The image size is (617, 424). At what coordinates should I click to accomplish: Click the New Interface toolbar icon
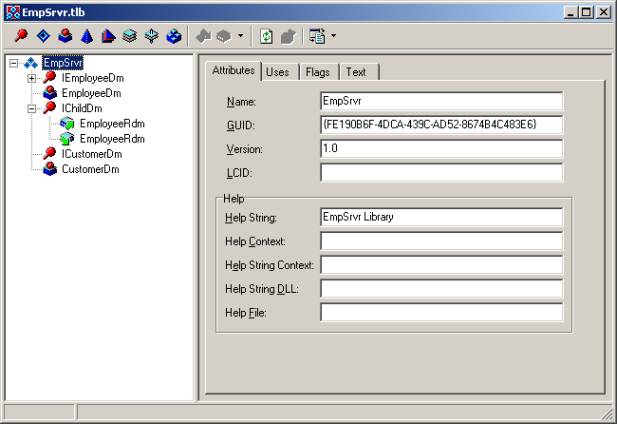pos(21,36)
